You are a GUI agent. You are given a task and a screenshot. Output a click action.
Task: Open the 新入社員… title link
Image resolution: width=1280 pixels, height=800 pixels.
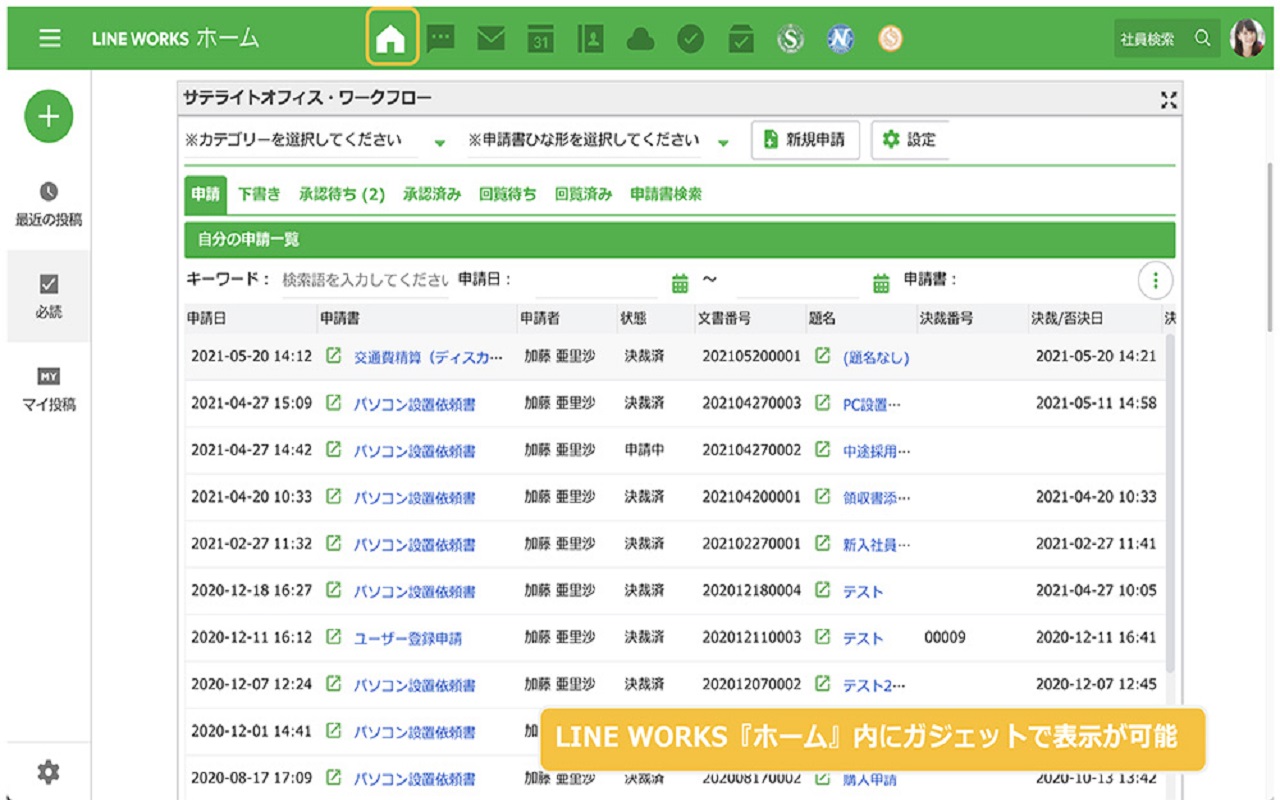877,545
